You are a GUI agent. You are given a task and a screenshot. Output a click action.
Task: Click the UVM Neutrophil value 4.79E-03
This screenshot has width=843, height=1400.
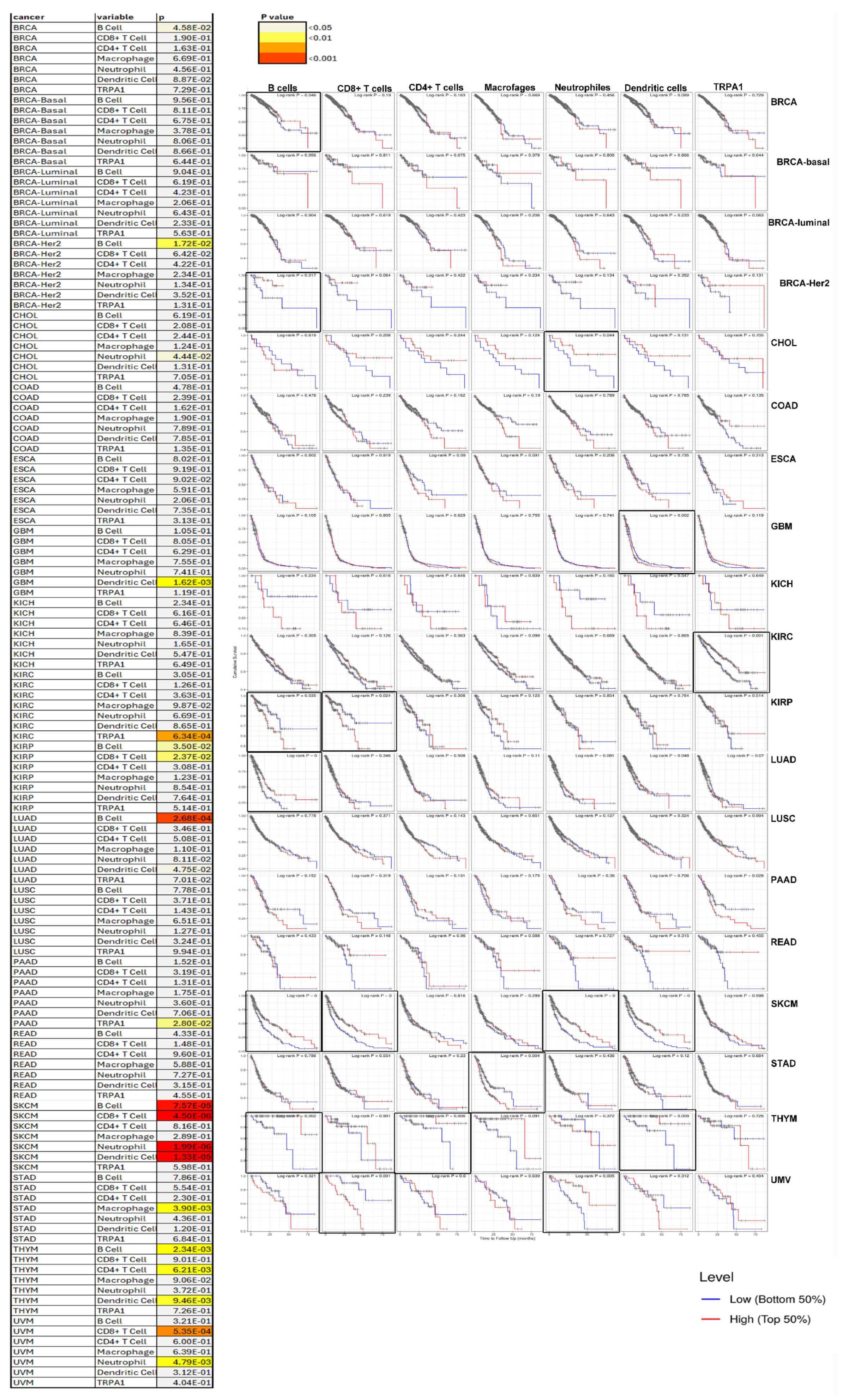(185, 1362)
